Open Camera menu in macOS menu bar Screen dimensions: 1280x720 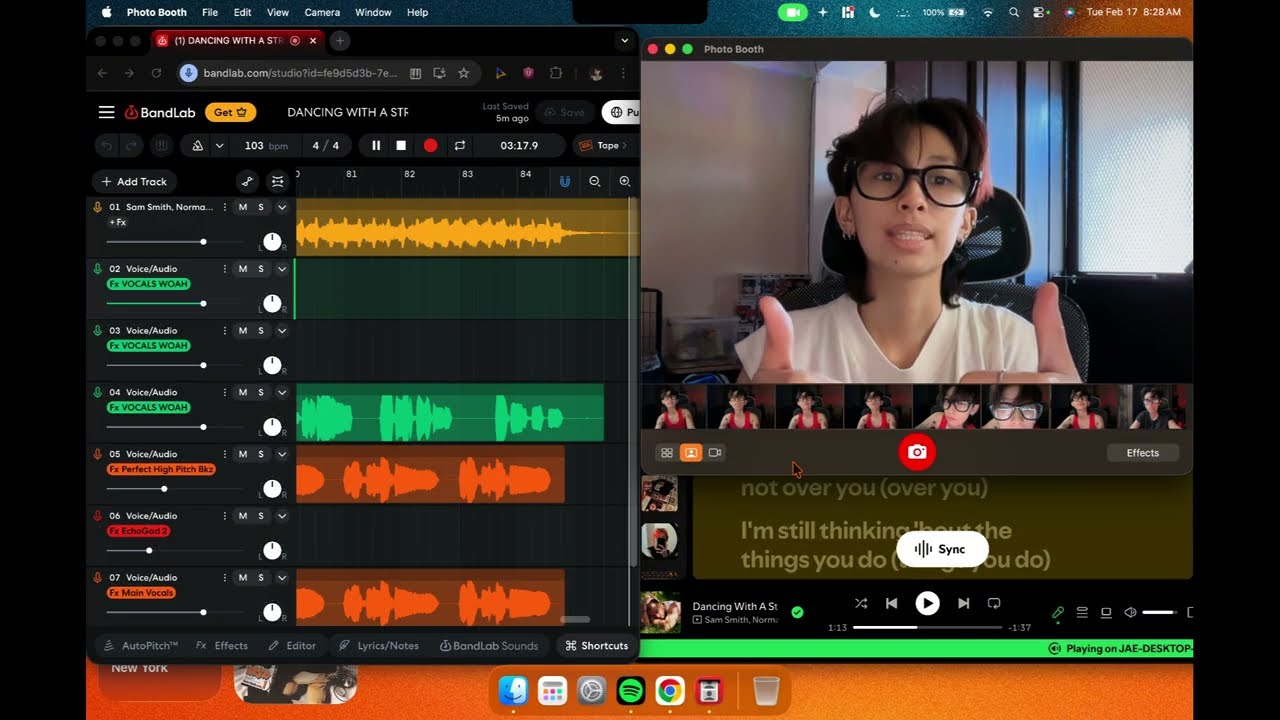(x=322, y=12)
